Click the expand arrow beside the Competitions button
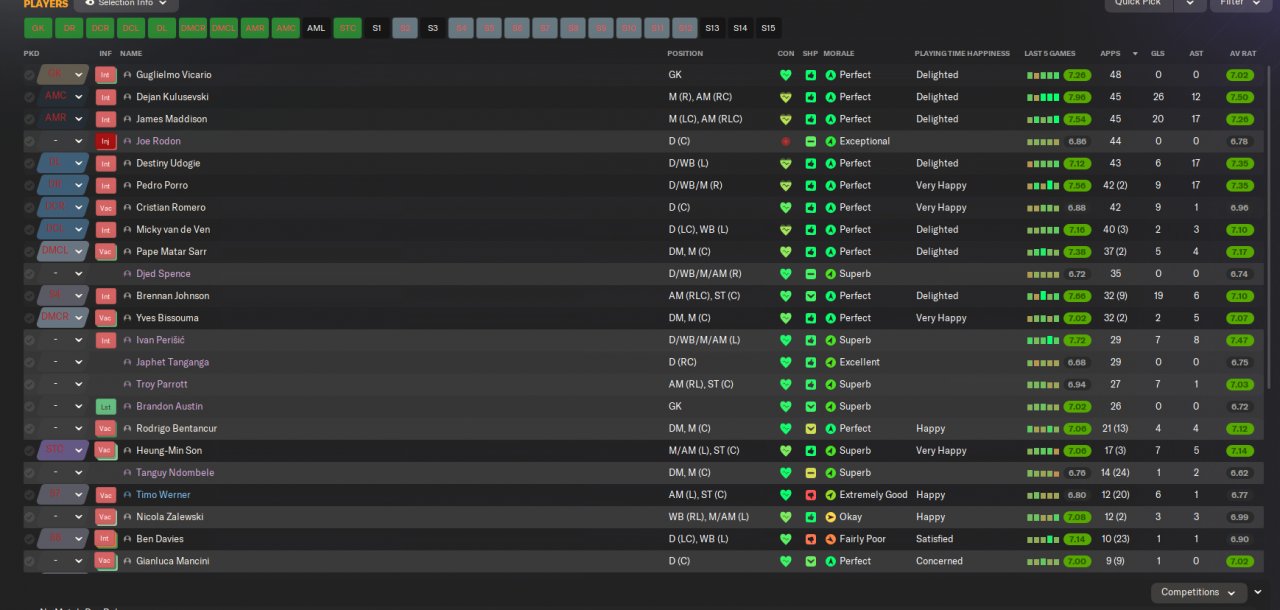Image resolution: width=1280 pixels, height=610 pixels. [x=1258, y=592]
